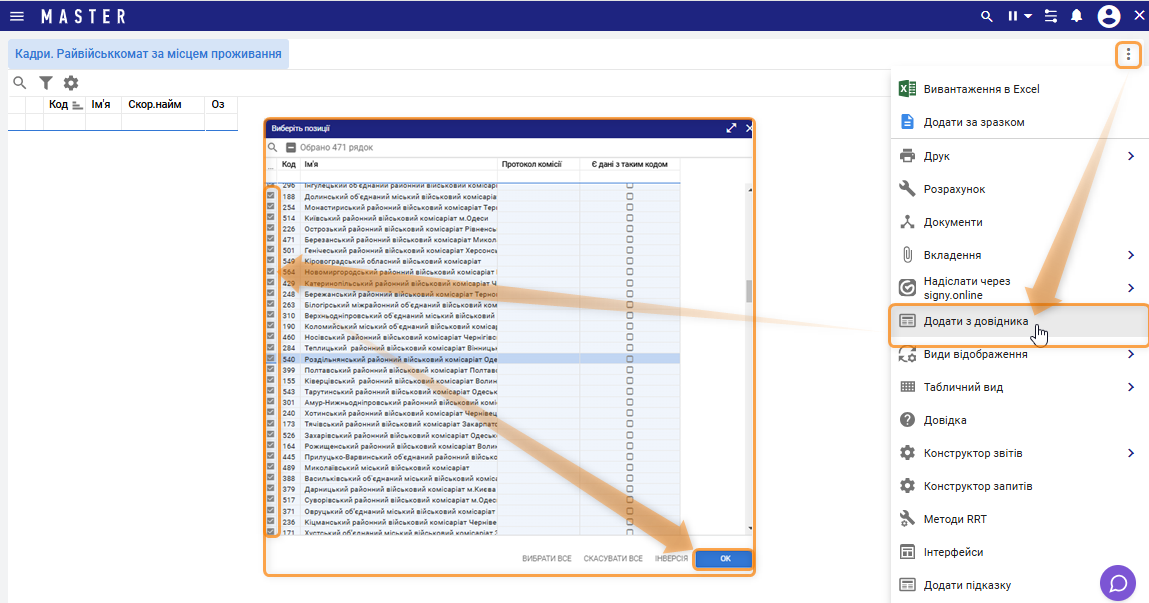Click the 'Вибрати все' button

547,558
